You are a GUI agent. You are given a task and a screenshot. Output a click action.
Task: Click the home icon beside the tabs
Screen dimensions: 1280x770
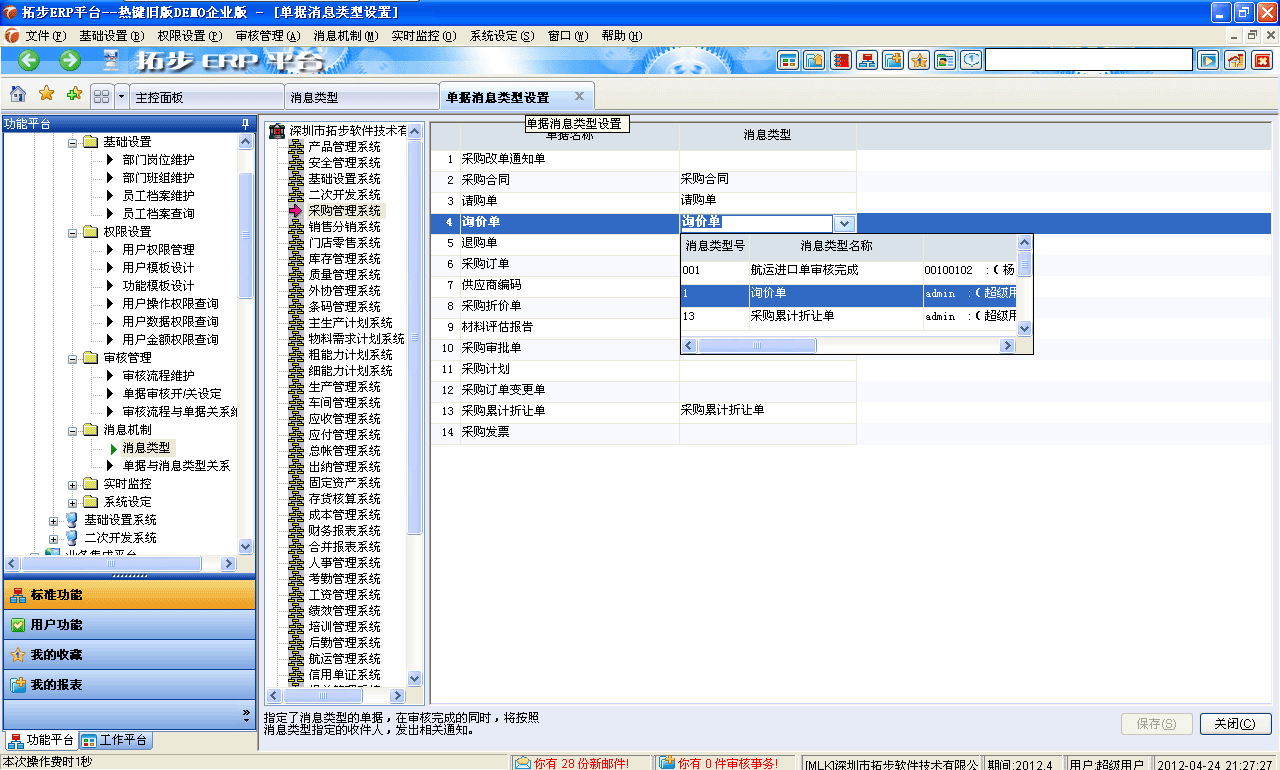[18, 95]
